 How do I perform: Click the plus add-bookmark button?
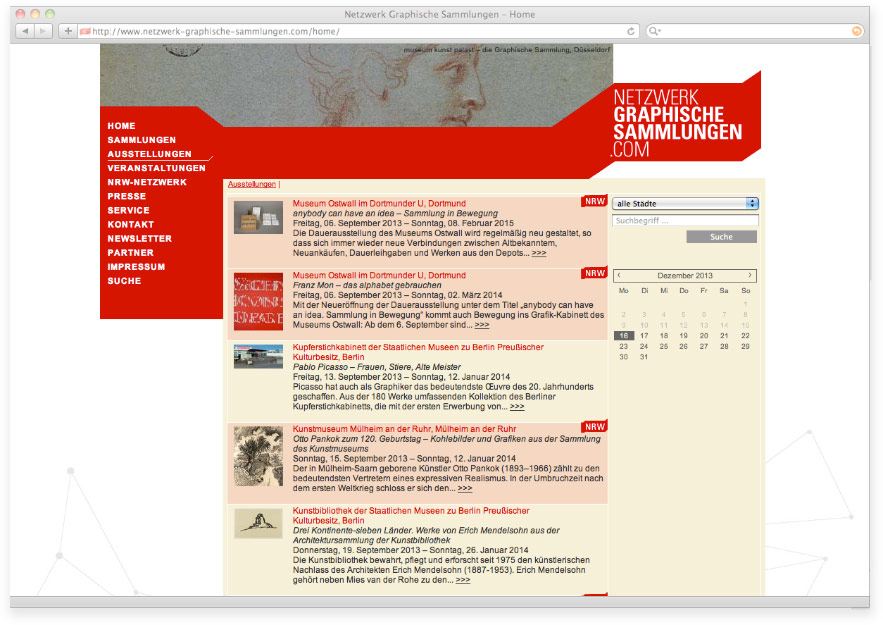pyautogui.click(x=68, y=31)
